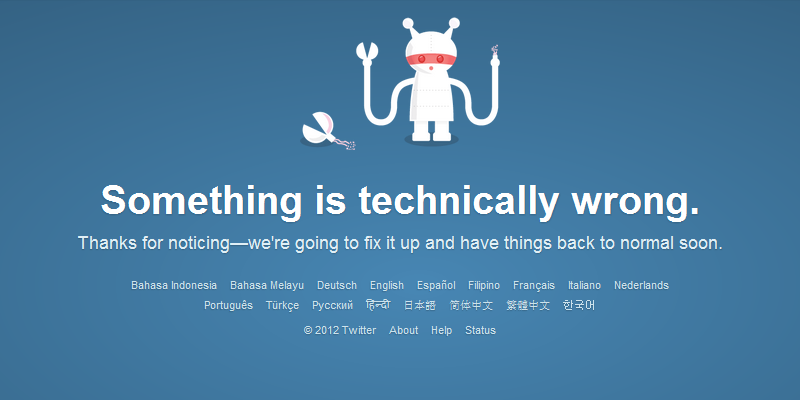Choose 한국어 Korean language link

[x=579, y=305]
